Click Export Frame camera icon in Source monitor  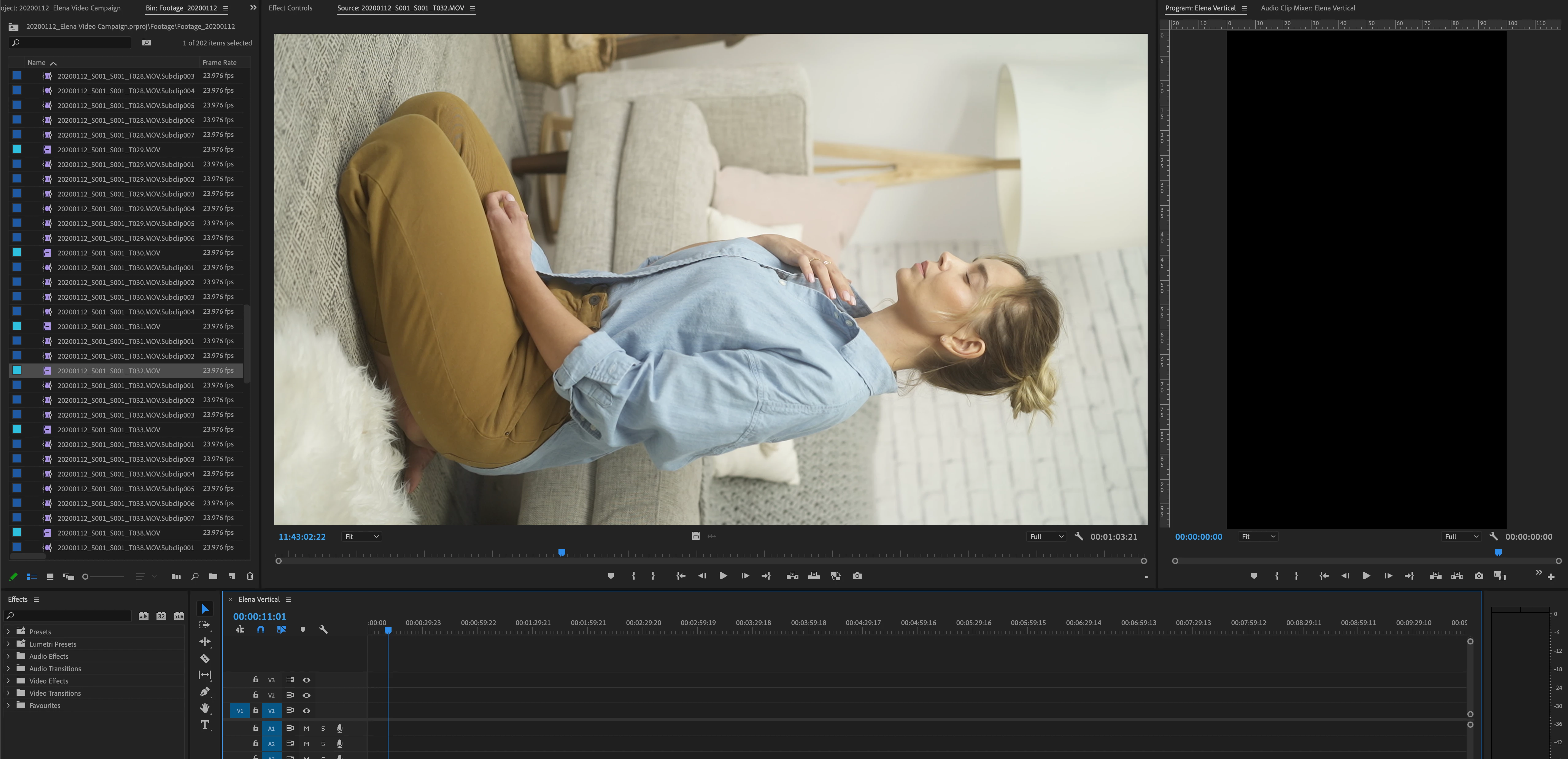tap(857, 576)
